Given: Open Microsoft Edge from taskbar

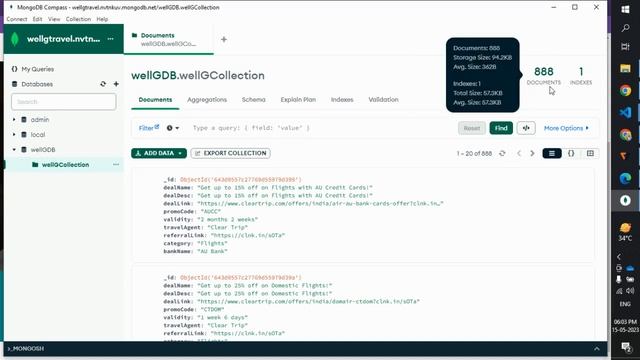Looking at the screenshot, I should [625, 178].
